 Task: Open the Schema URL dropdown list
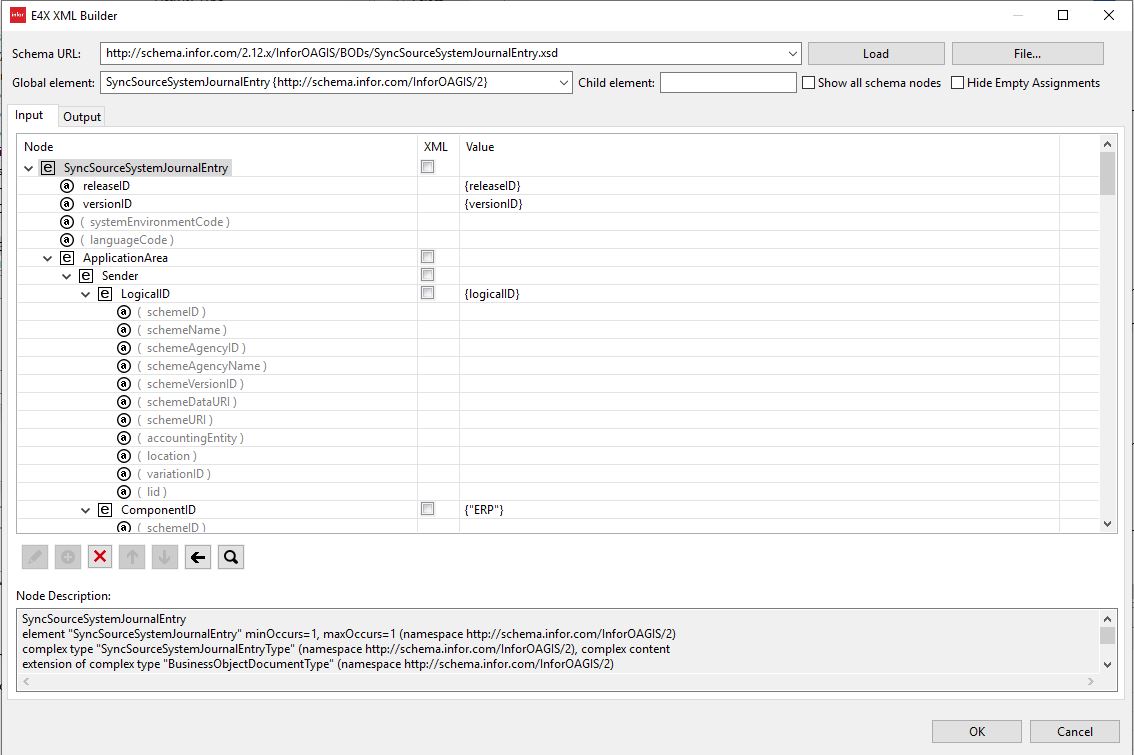point(795,53)
